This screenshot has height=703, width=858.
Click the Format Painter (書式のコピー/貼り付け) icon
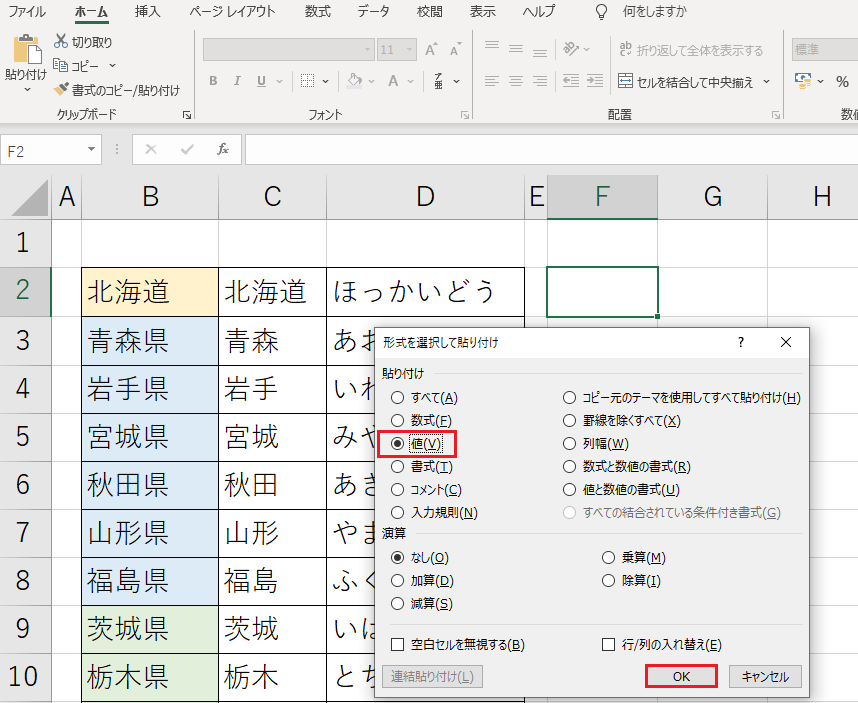[61, 89]
